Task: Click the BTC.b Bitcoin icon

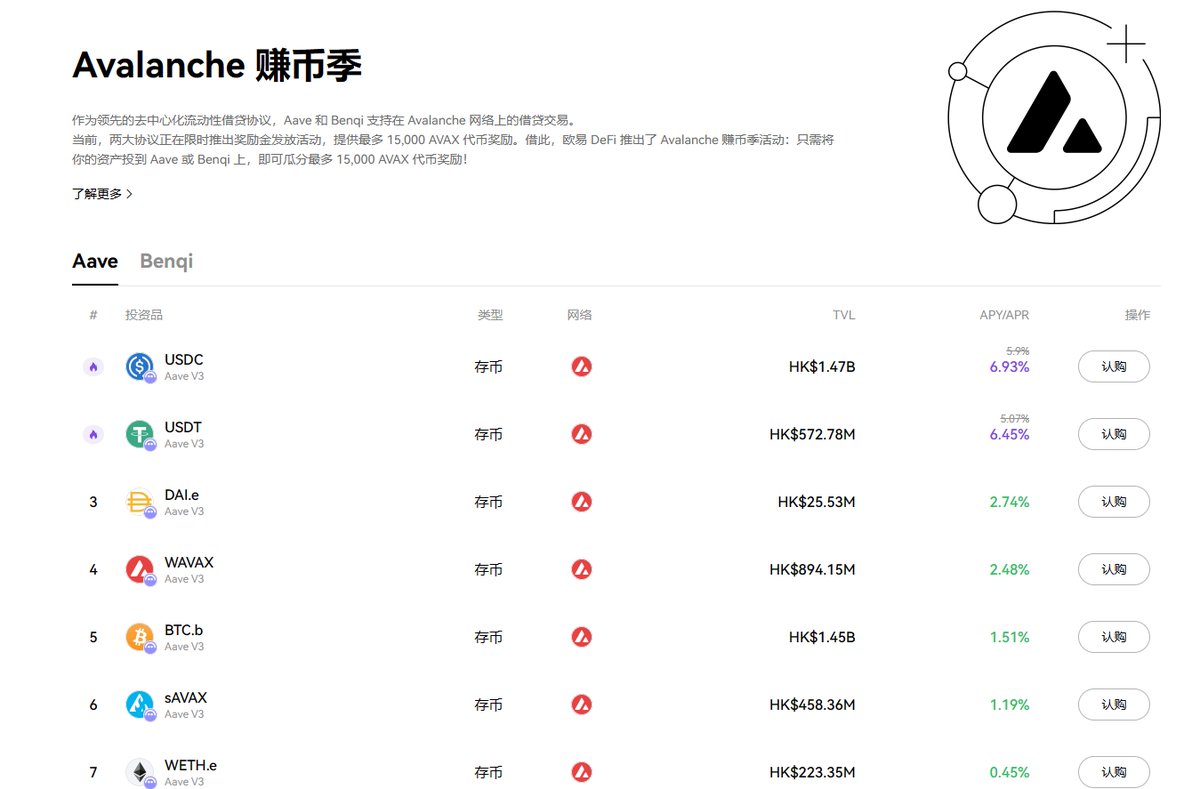Action: pyautogui.click(x=139, y=637)
